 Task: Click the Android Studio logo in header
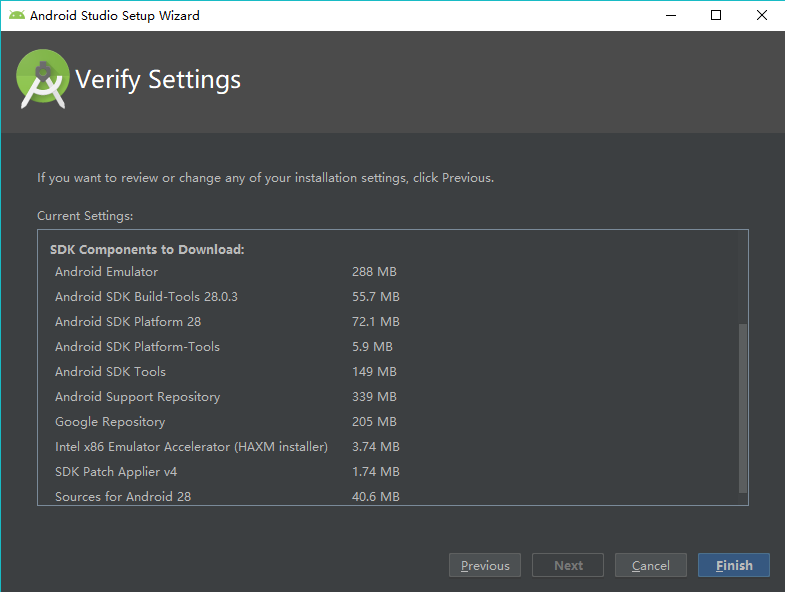(x=43, y=79)
